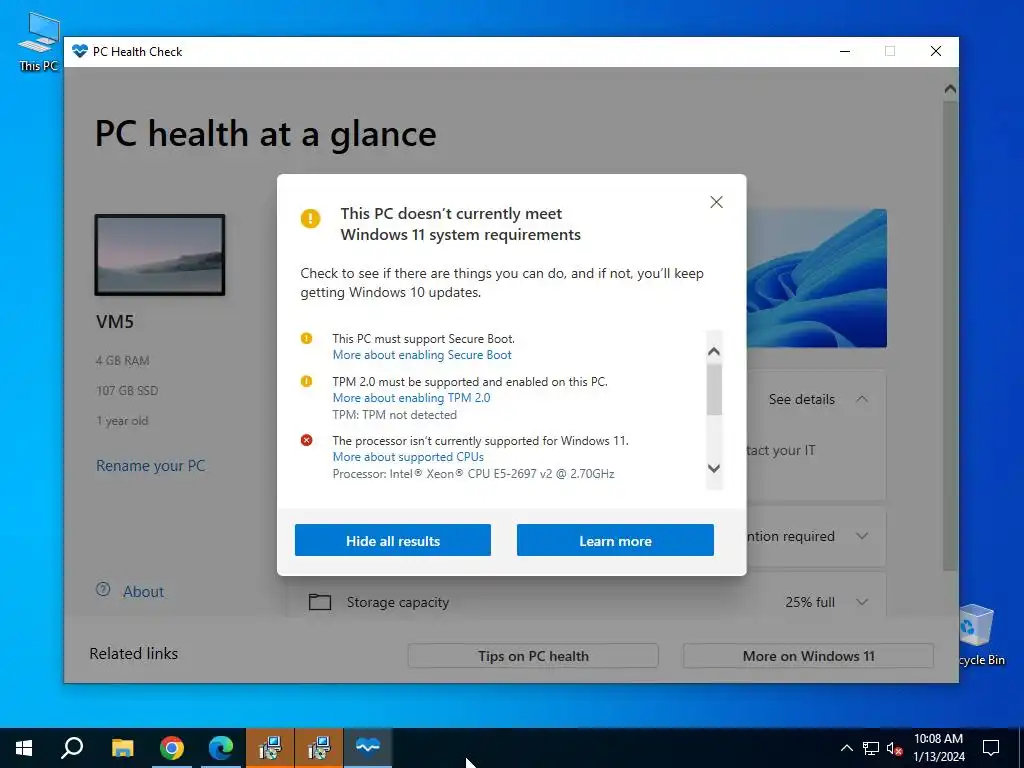Click PC Health Check taskbar icon
Image resolution: width=1024 pixels, height=768 pixels.
(368, 748)
